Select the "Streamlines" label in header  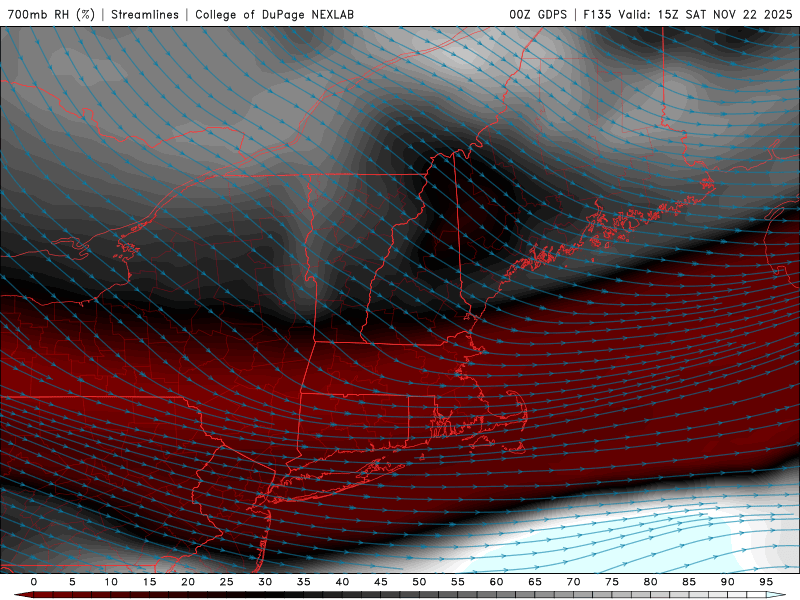pyautogui.click(x=145, y=14)
